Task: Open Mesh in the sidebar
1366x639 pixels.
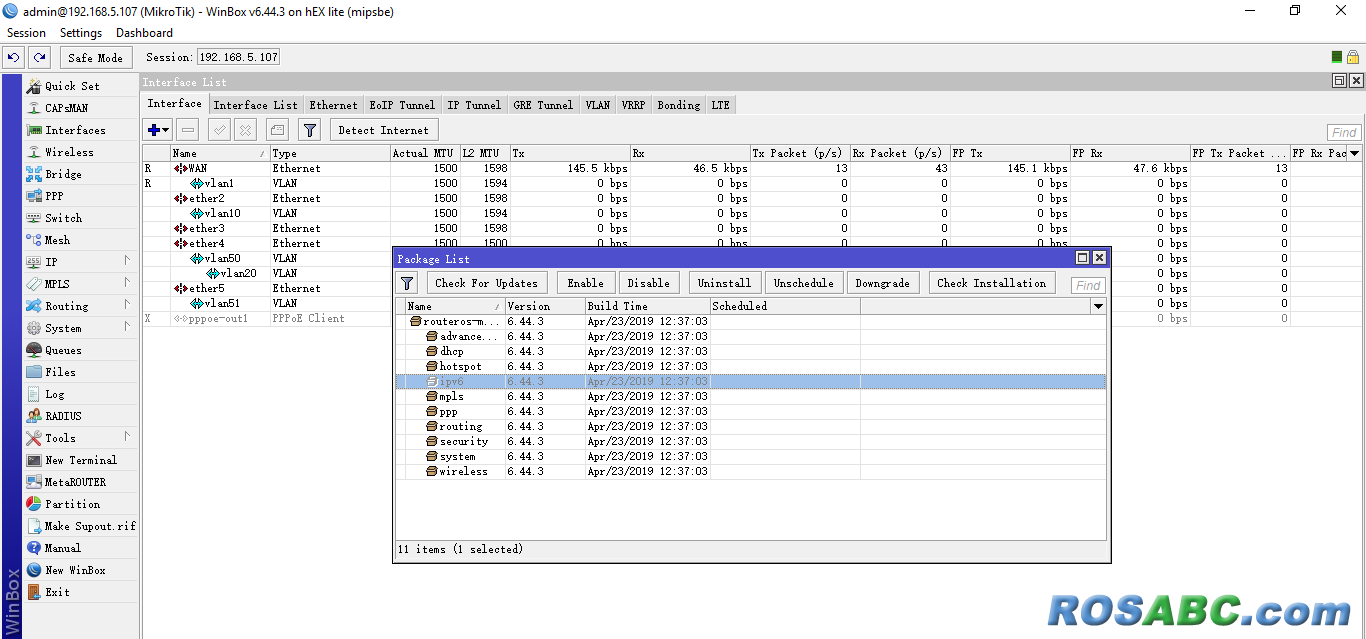Action: coord(57,240)
